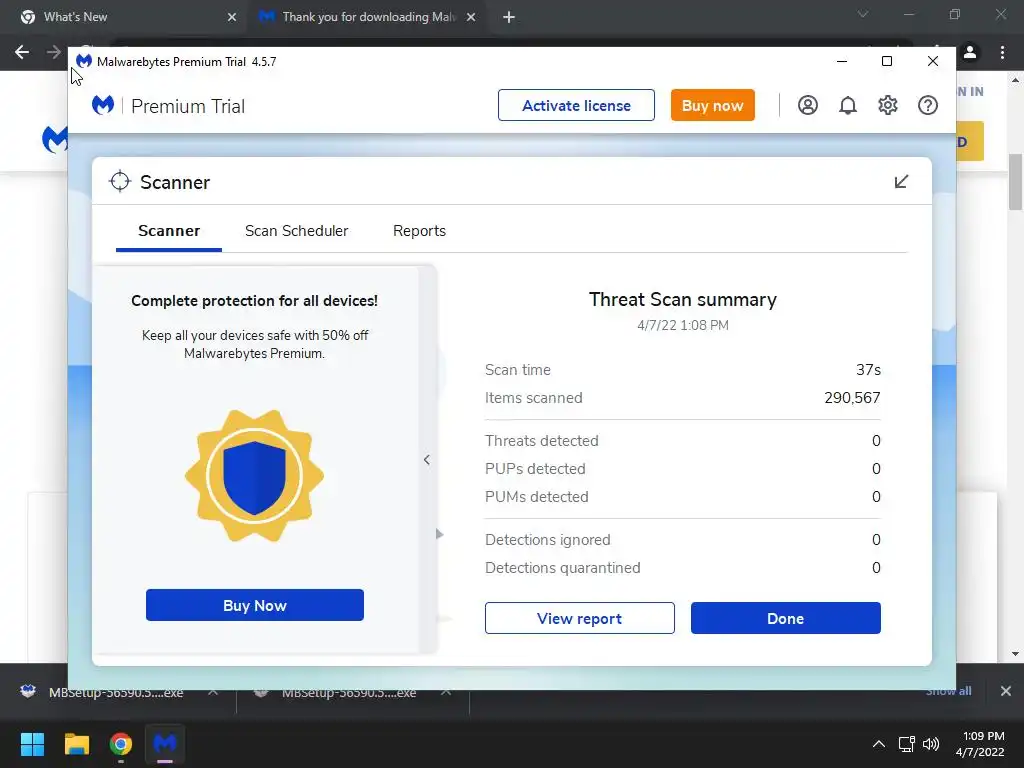Click the Items scanned value 290,567
Screen dimensions: 1024x768
(852, 398)
